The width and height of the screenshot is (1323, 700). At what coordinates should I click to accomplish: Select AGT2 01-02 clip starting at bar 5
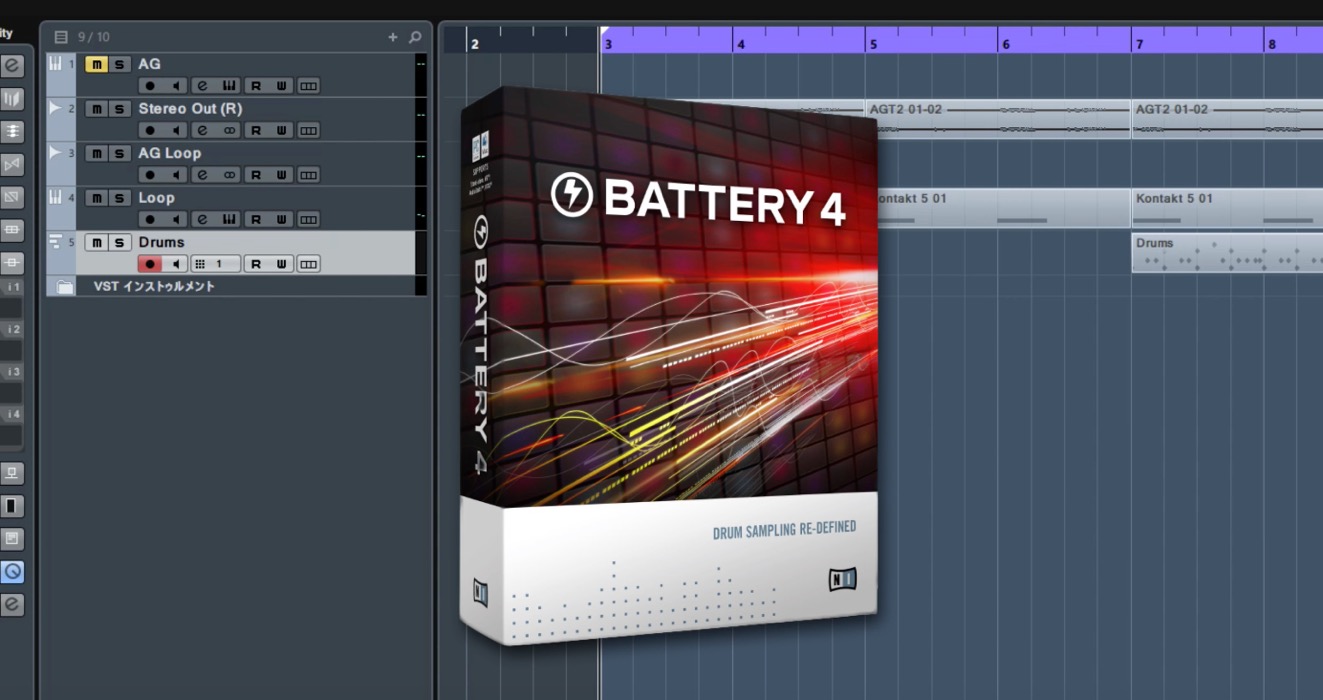(x=997, y=119)
